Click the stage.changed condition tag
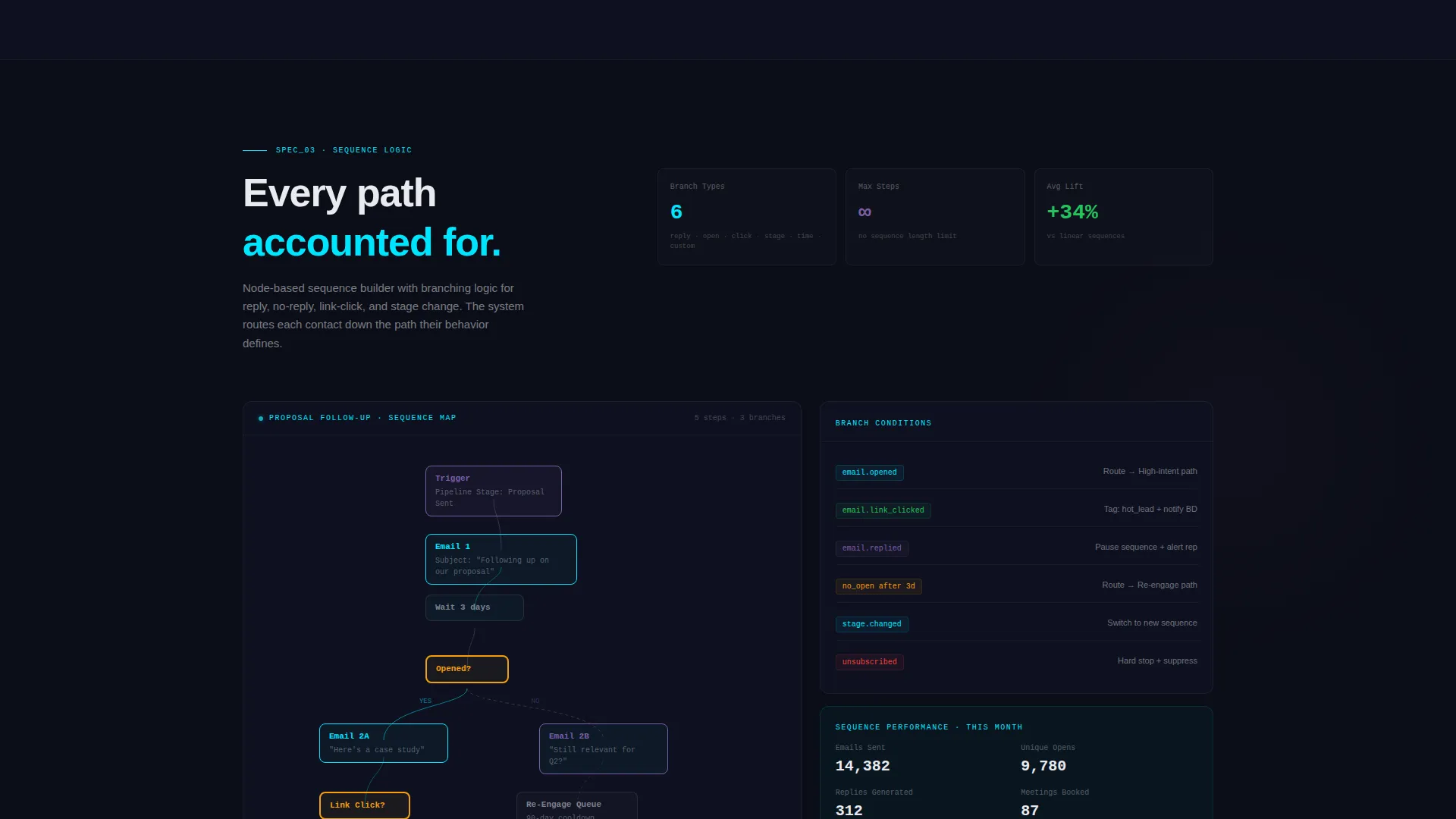Viewport: 1456px width, 819px height. pyautogui.click(x=871, y=624)
